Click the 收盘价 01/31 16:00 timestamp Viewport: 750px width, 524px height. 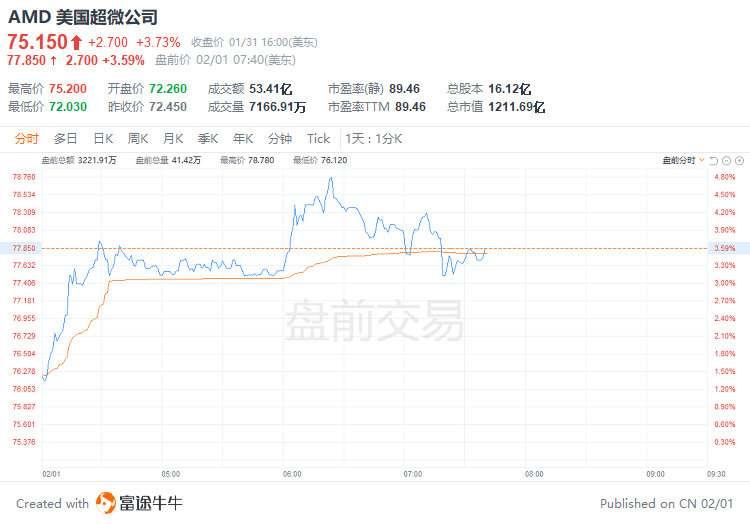[x=254, y=43]
